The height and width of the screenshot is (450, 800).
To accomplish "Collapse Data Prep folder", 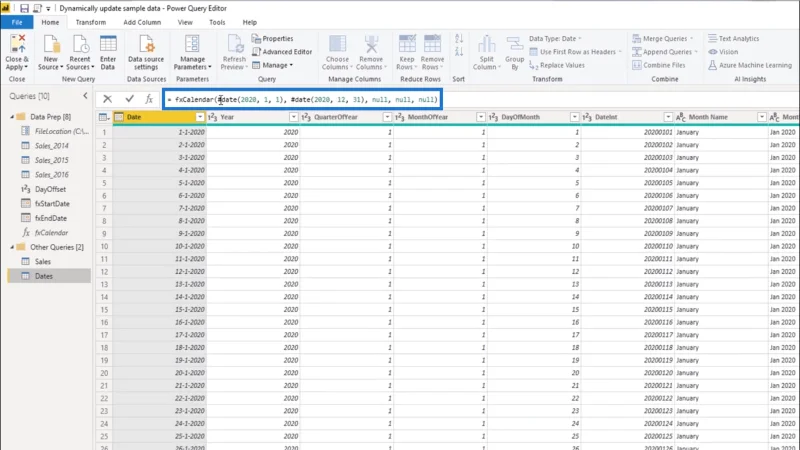I will (x=12, y=117).
